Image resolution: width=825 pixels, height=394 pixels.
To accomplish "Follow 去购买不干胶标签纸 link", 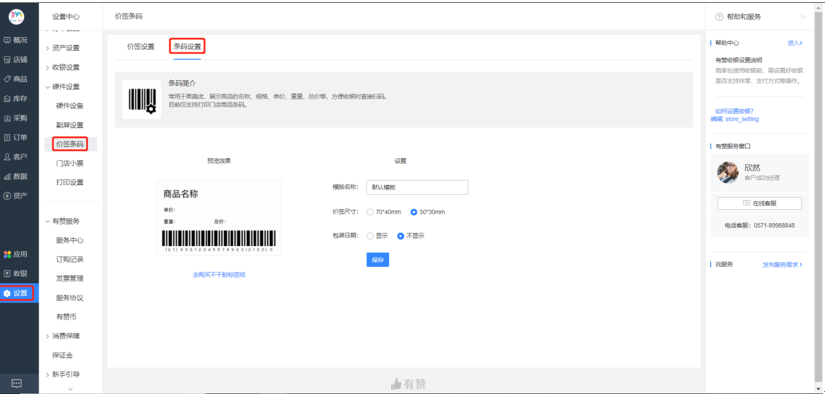I will tap(219, 275).
